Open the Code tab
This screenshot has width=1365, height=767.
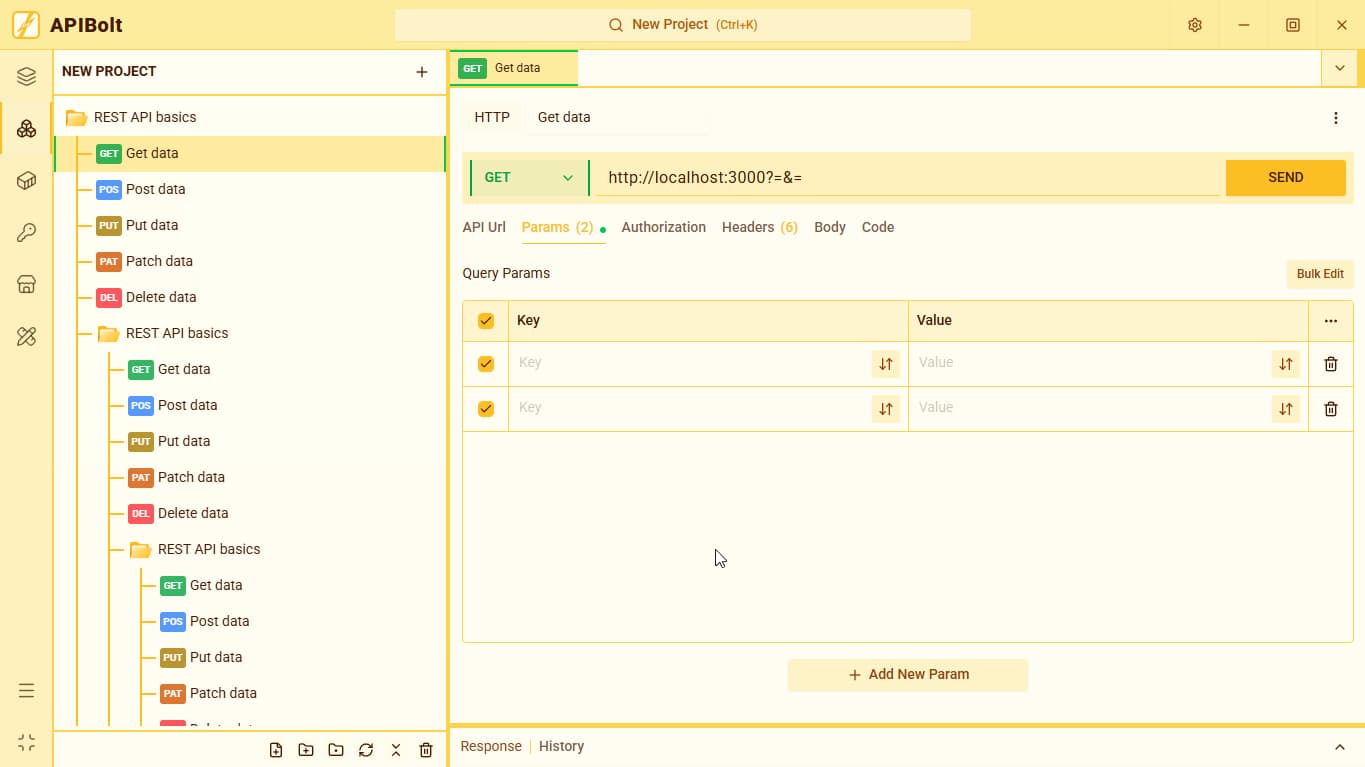(878, 227)
